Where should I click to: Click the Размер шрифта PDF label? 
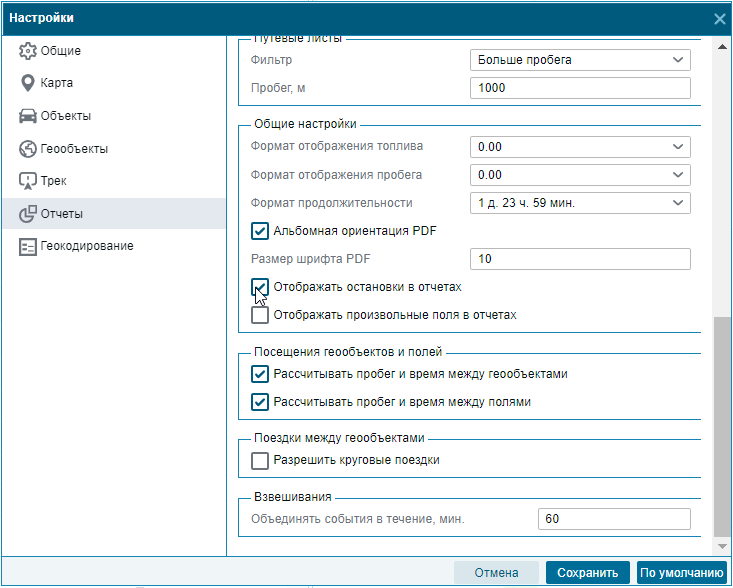pos(310,259)
